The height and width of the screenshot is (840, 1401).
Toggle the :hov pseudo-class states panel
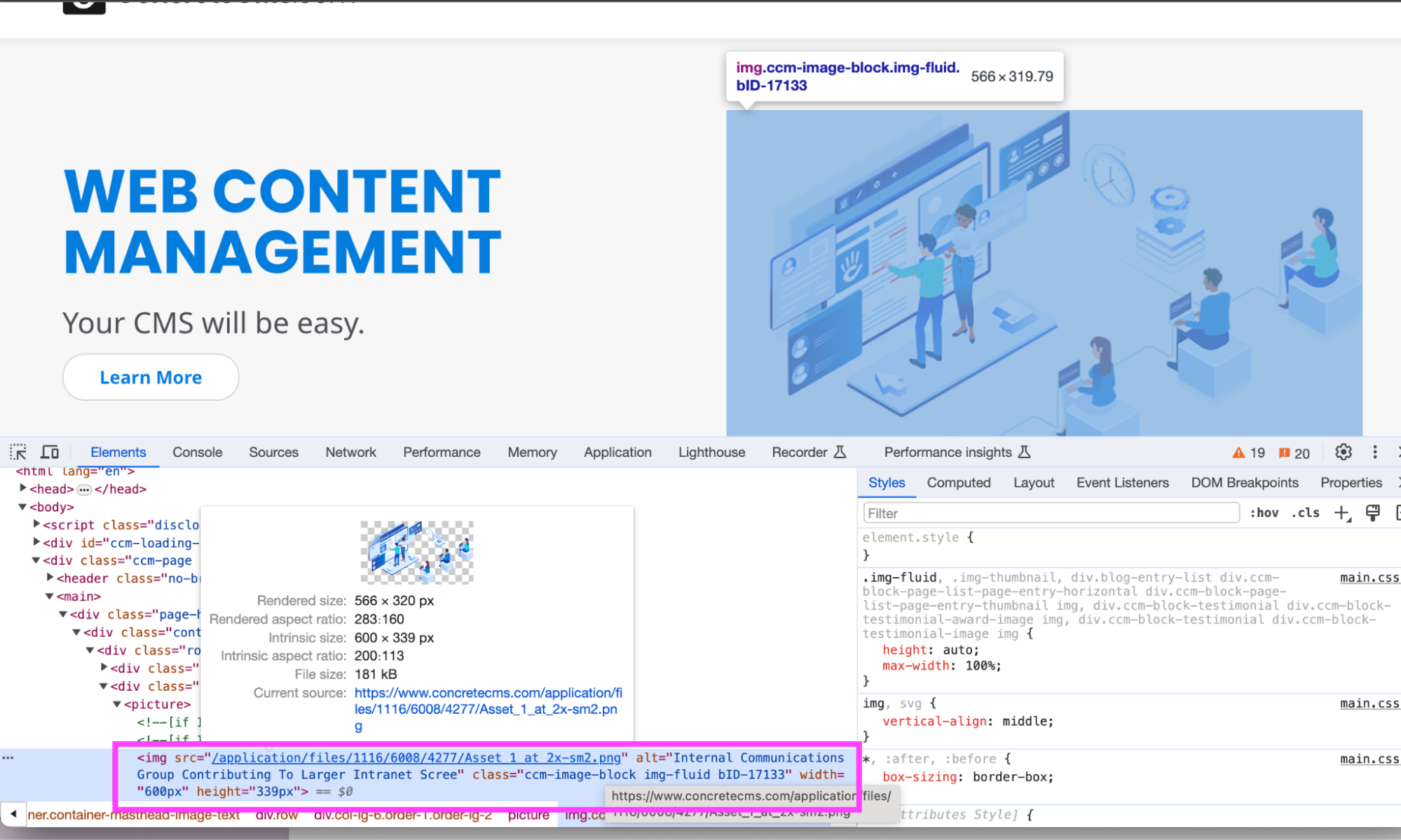pos(1262,514)
